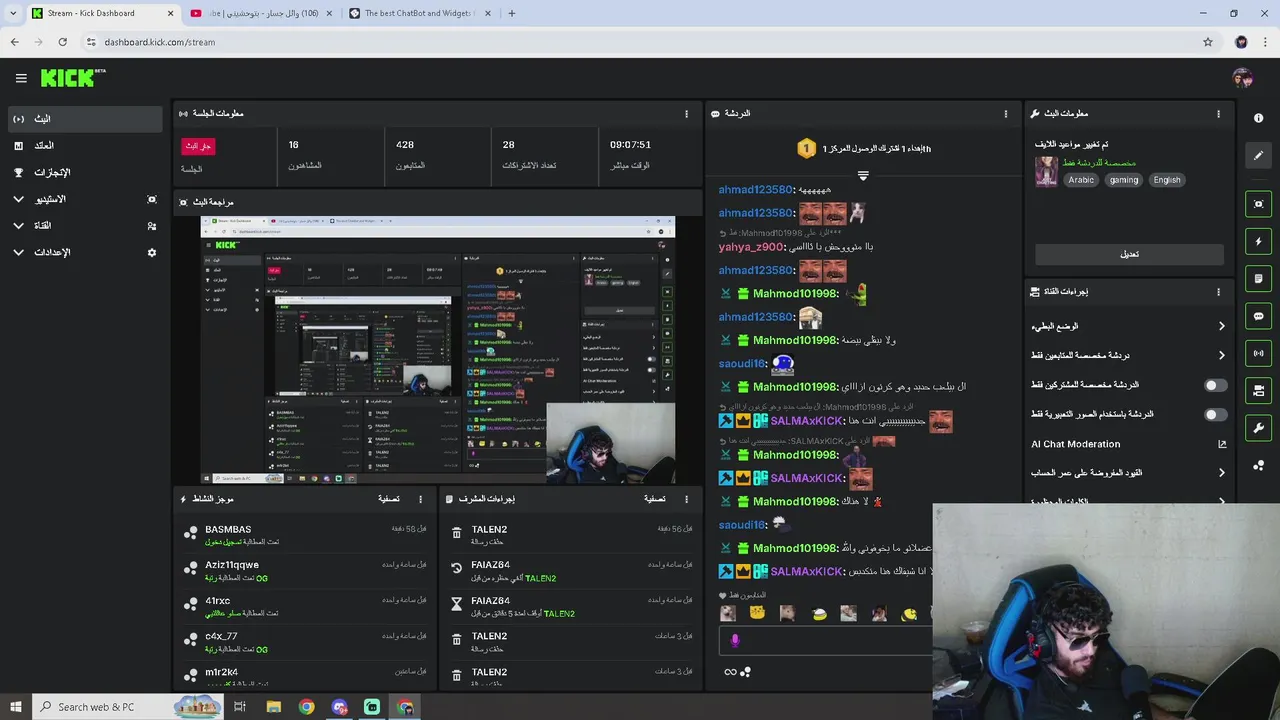Click the stream preview thumbnail
The image size is (1280, 720).
438,350
